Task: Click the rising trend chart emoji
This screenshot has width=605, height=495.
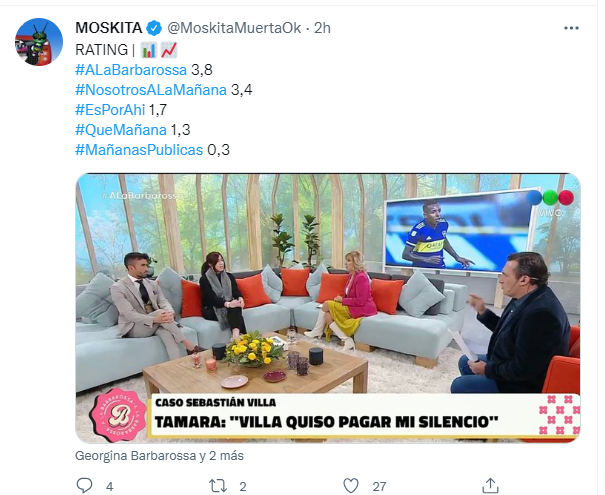Action: click(x=169, y=50)
